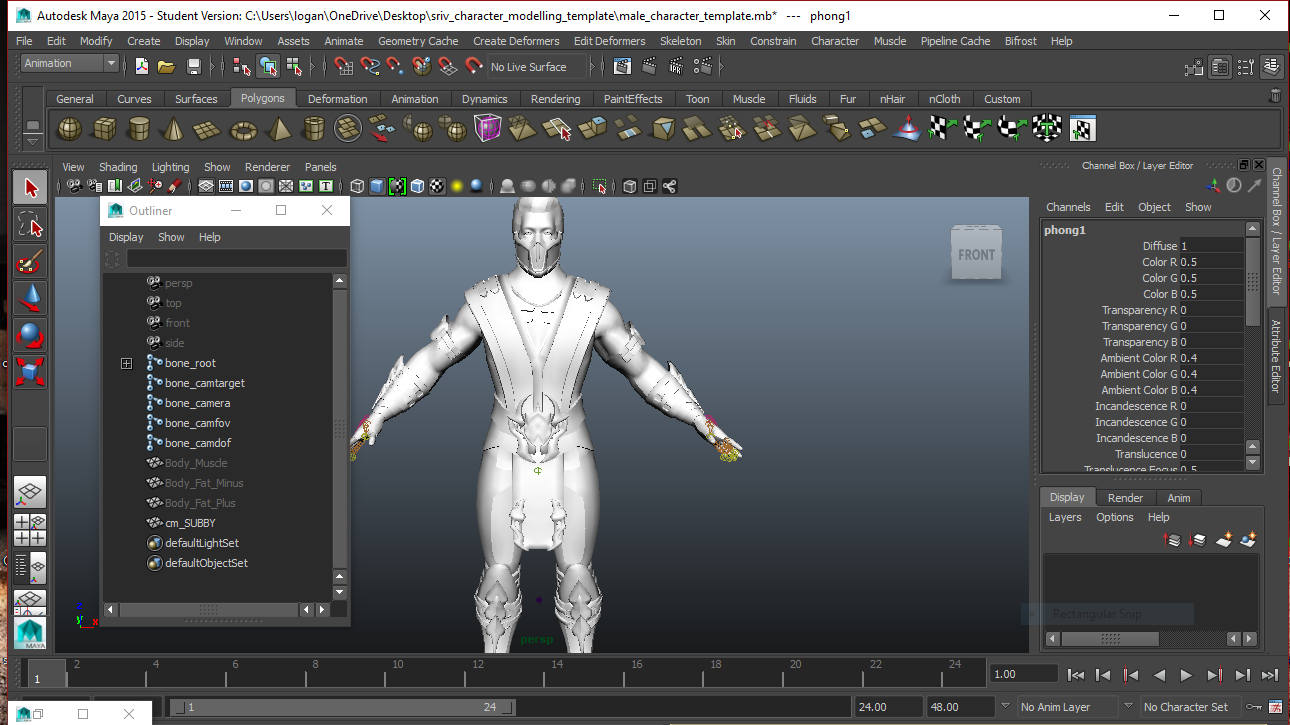
Task: Select the Move tool cone icon
Action: [30, 298]
